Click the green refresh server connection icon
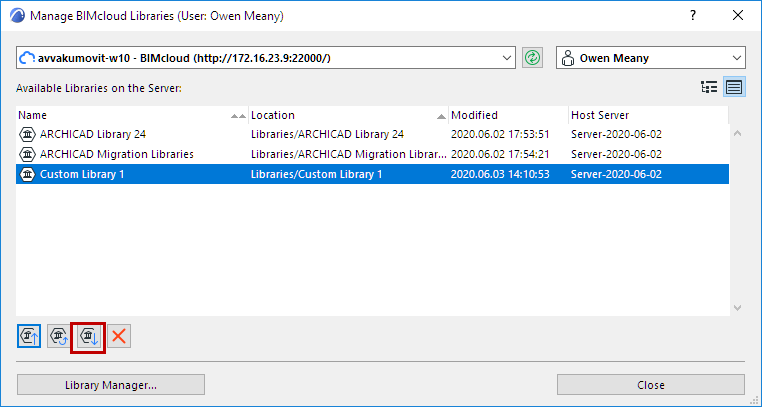 [533, 58]
